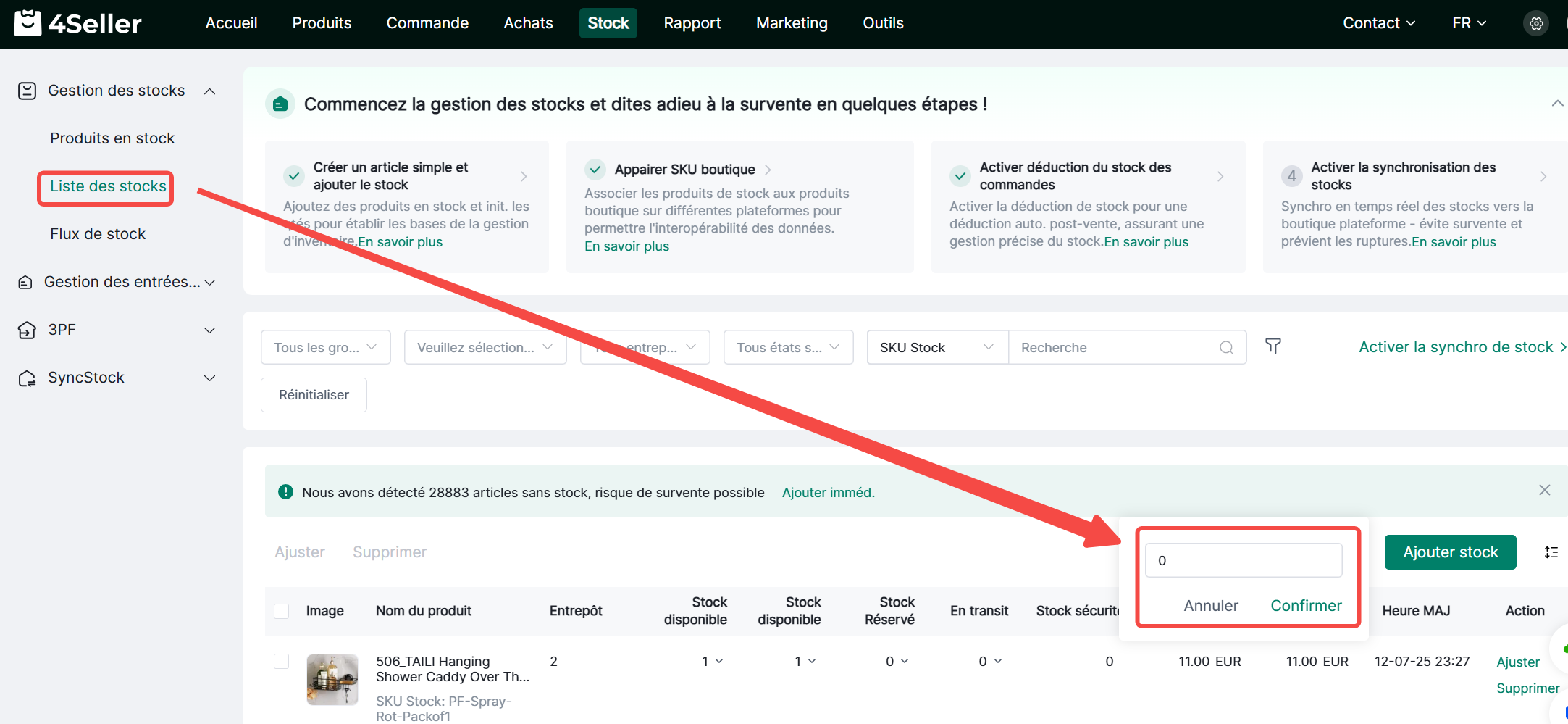Viewport: 1568px width, 724px height.
Task: Close the no-stock warning banner
Action: [1544, 491]
